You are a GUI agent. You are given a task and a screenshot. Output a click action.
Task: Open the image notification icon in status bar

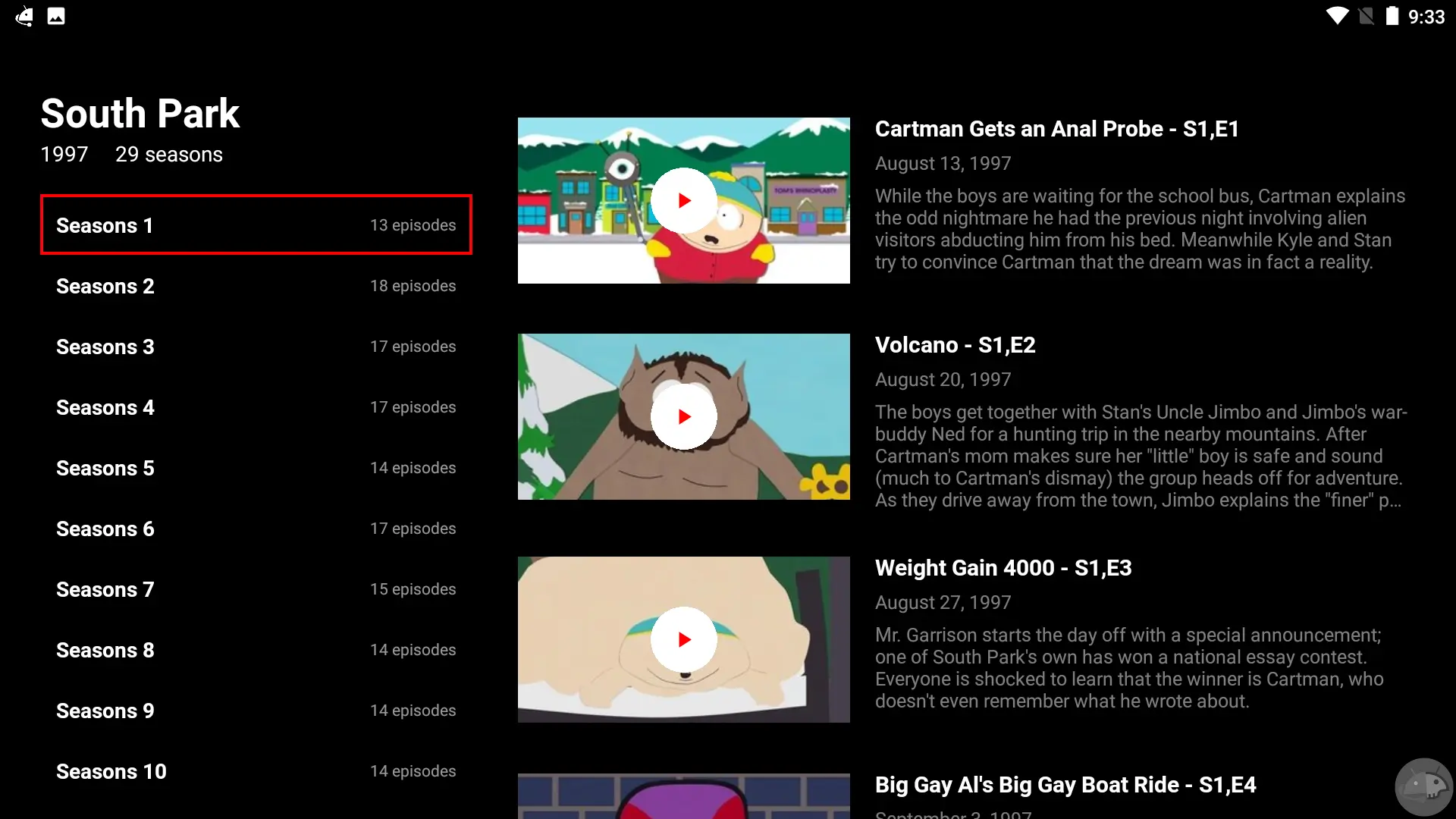(56, 16)
